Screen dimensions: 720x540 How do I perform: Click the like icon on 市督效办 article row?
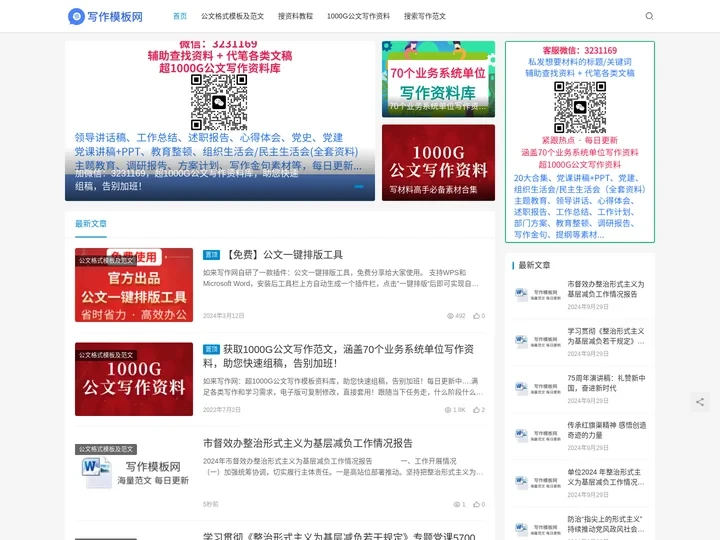point(476,504)
